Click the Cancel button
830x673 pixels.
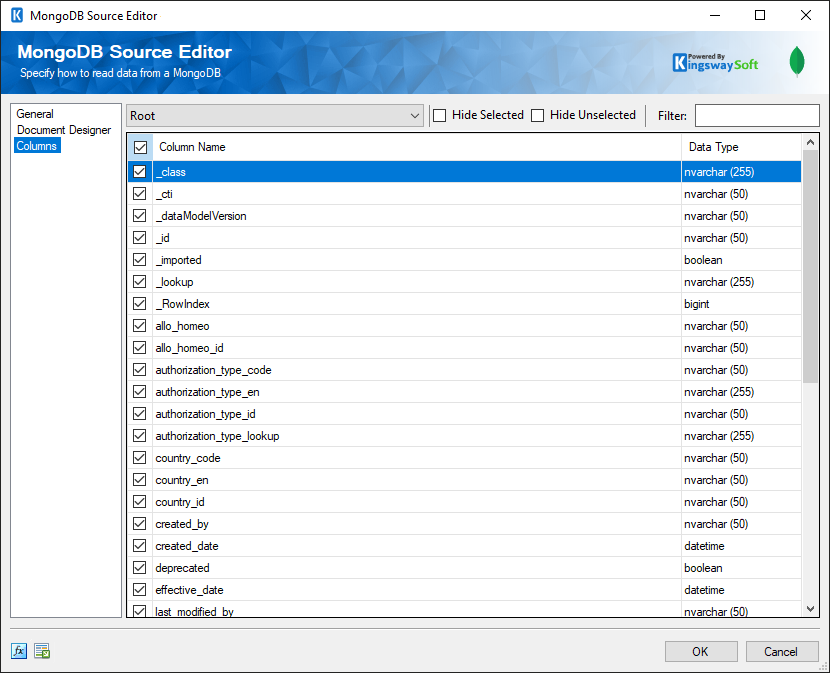[x=781, y=651]
